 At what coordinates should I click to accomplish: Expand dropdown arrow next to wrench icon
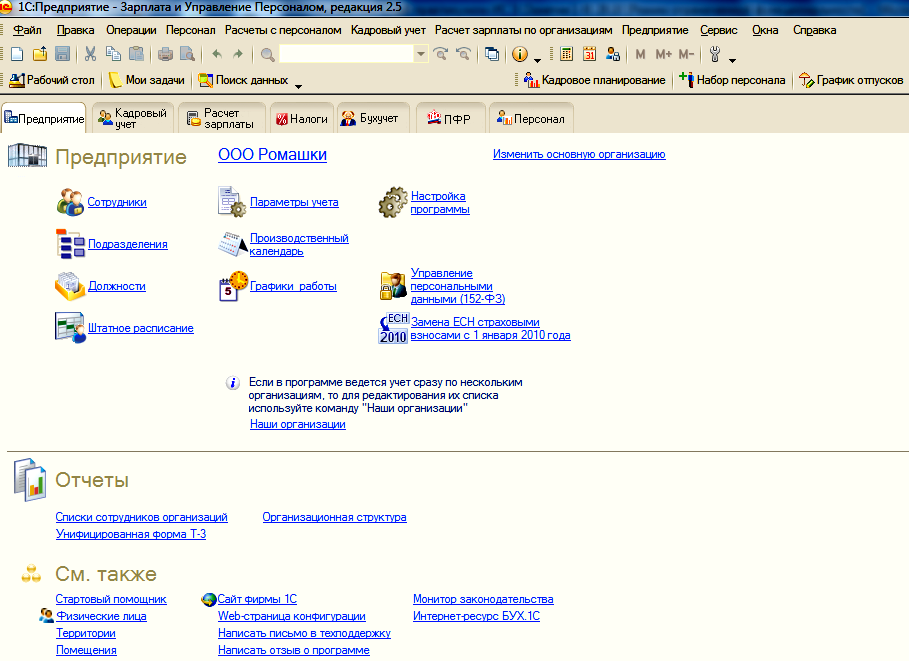(x=732, y=60)
